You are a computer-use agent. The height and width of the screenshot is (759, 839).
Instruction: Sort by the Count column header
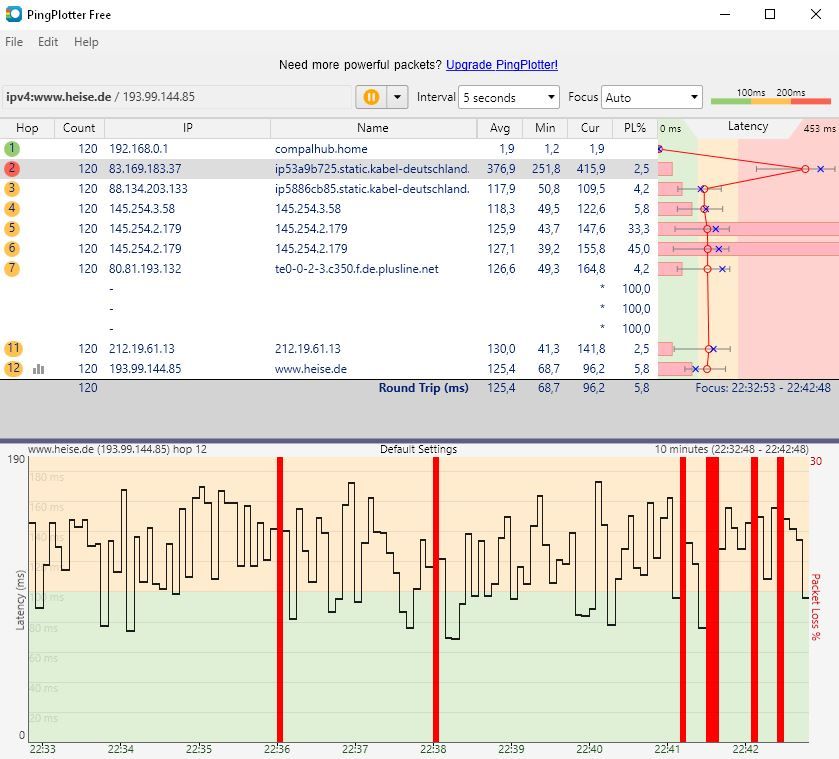click(x=79, y=128)
